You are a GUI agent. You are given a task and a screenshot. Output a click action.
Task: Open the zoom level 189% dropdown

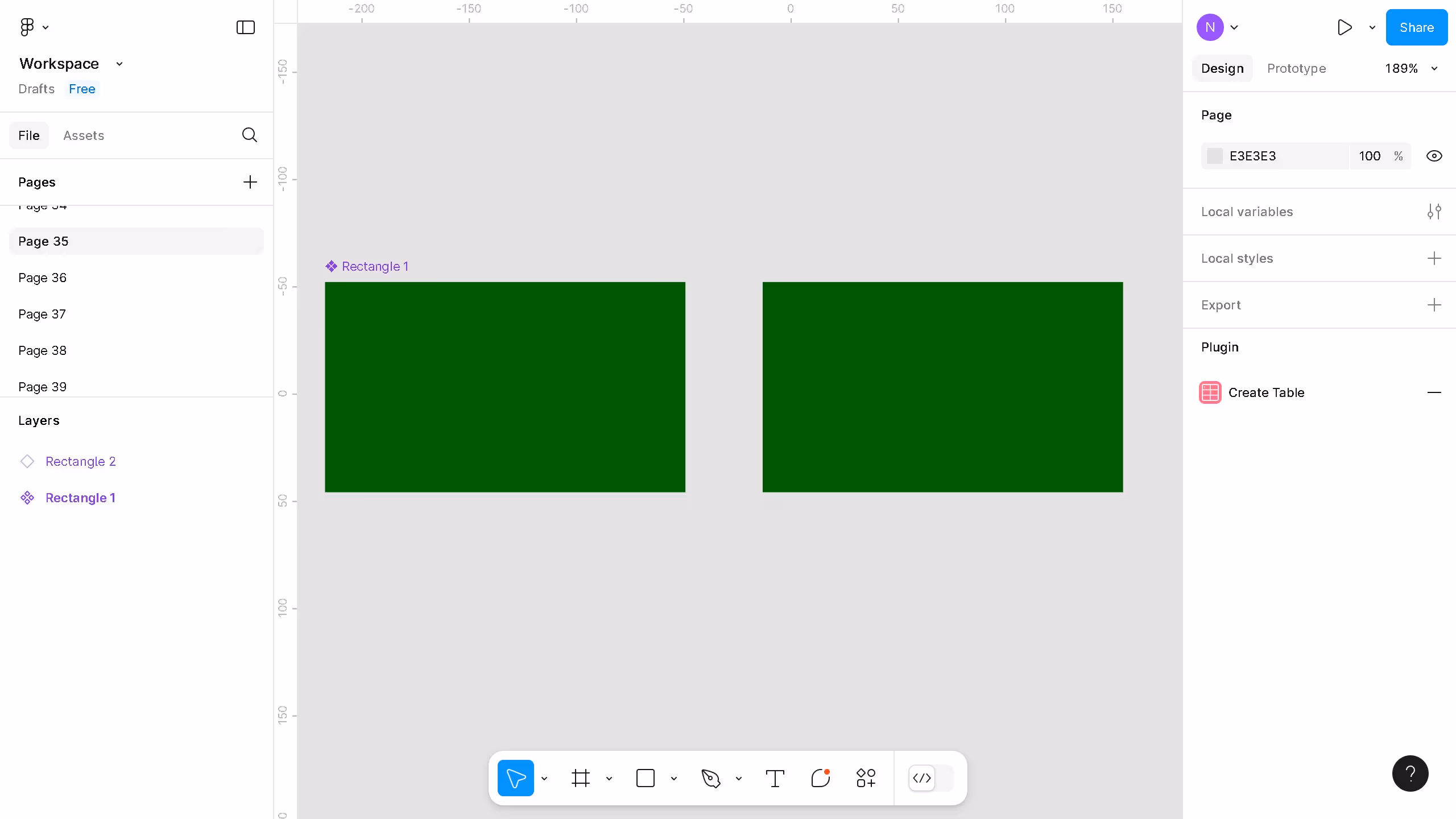1410,68
